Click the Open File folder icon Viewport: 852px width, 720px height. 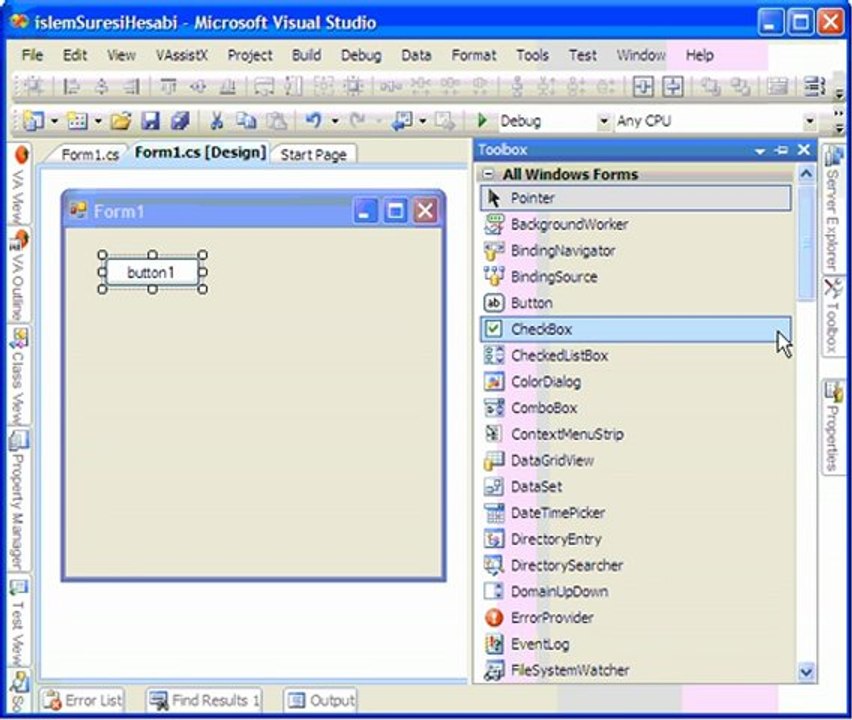tap(121, 121)
